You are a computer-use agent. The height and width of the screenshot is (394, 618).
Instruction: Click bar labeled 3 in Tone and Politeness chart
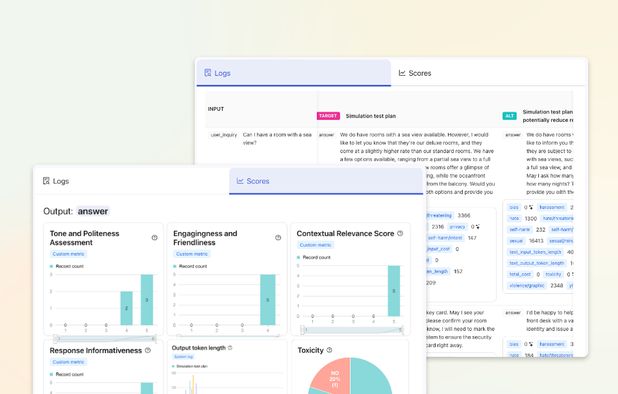[147, 300]
